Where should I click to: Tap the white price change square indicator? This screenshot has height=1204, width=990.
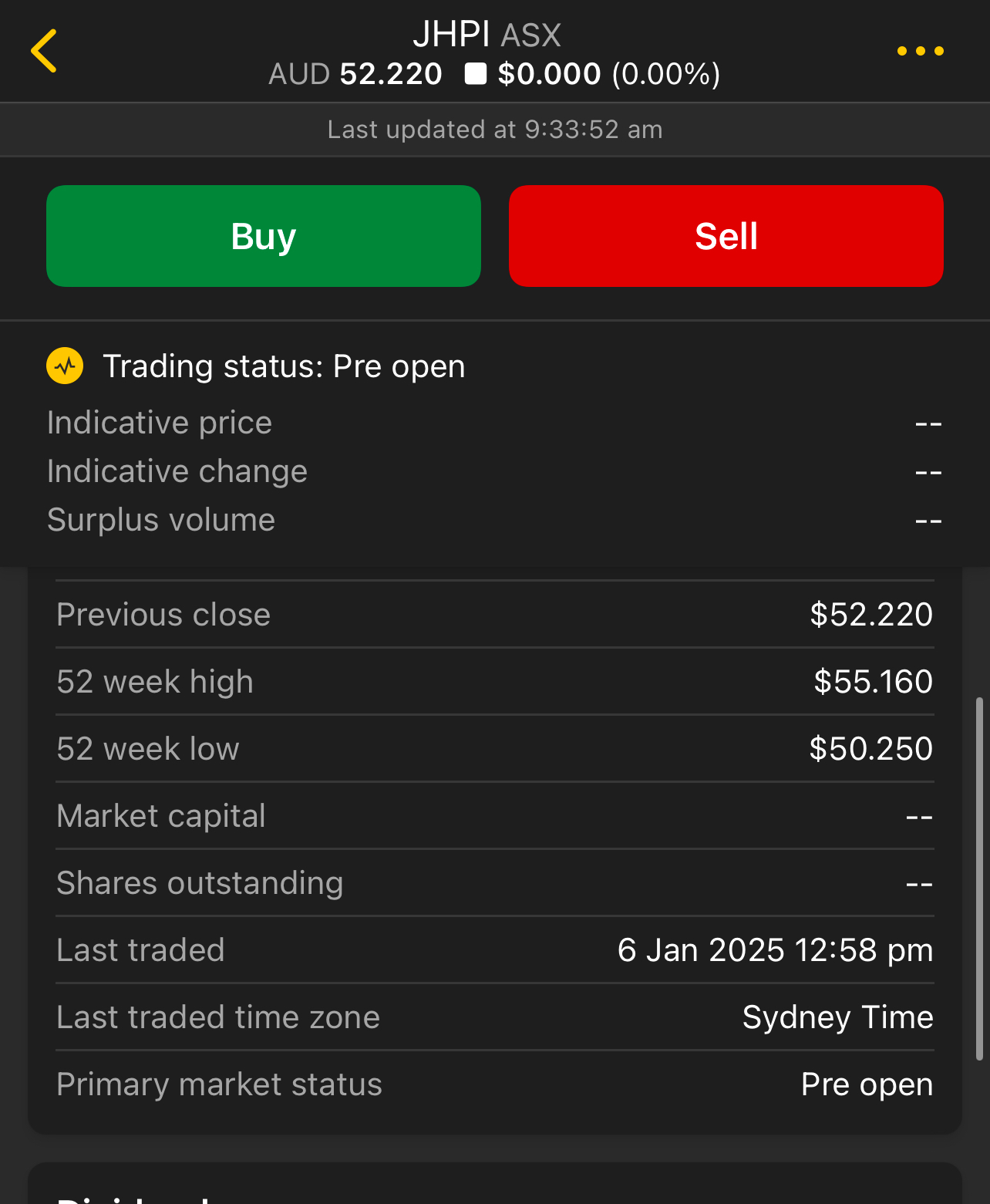click(x=476, y=74)
